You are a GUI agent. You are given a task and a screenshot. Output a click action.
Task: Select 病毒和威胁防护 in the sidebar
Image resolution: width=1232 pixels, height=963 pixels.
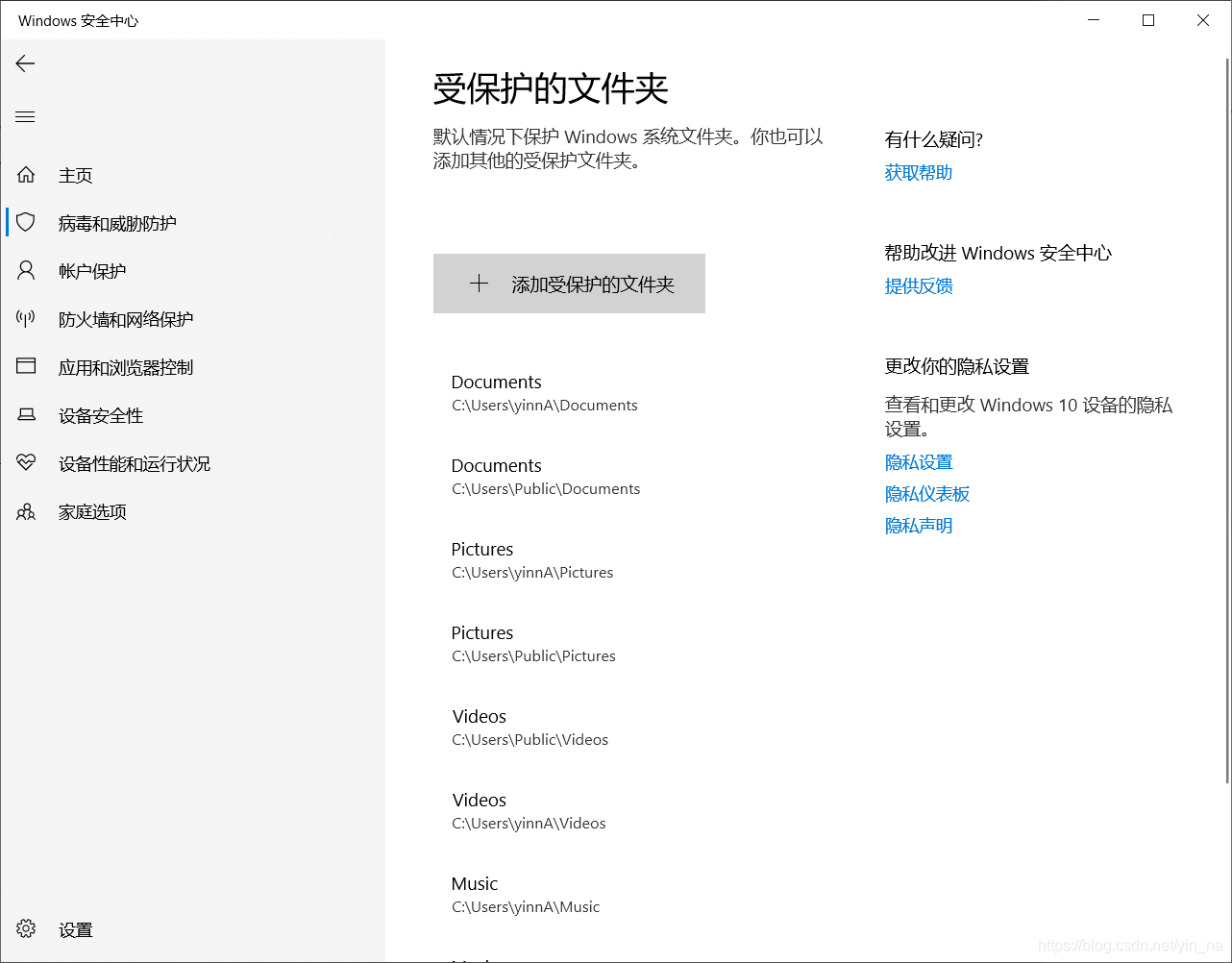(192, 223)
